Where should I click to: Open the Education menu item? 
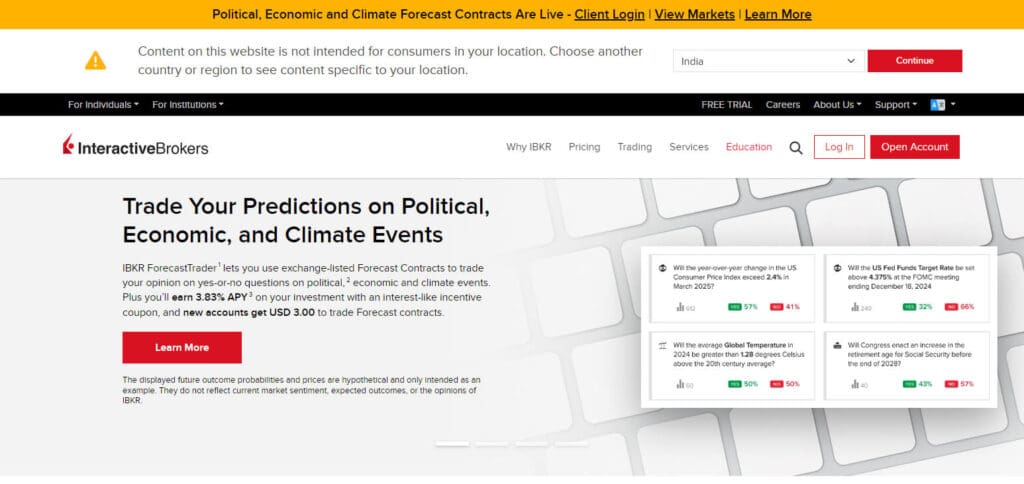pyautogui.click(x=748, y=147)
